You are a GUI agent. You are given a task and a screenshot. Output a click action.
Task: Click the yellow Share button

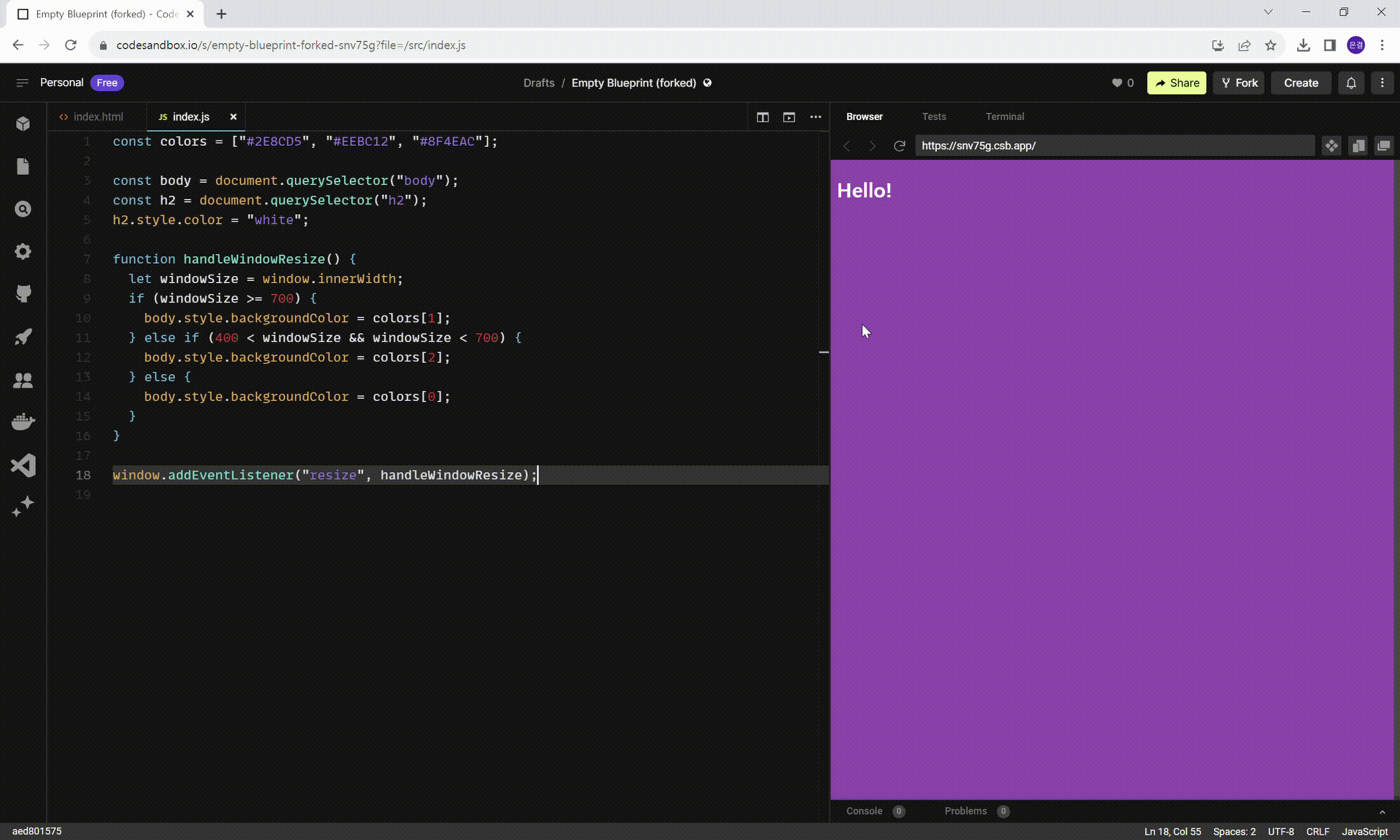coord(1176,83)
